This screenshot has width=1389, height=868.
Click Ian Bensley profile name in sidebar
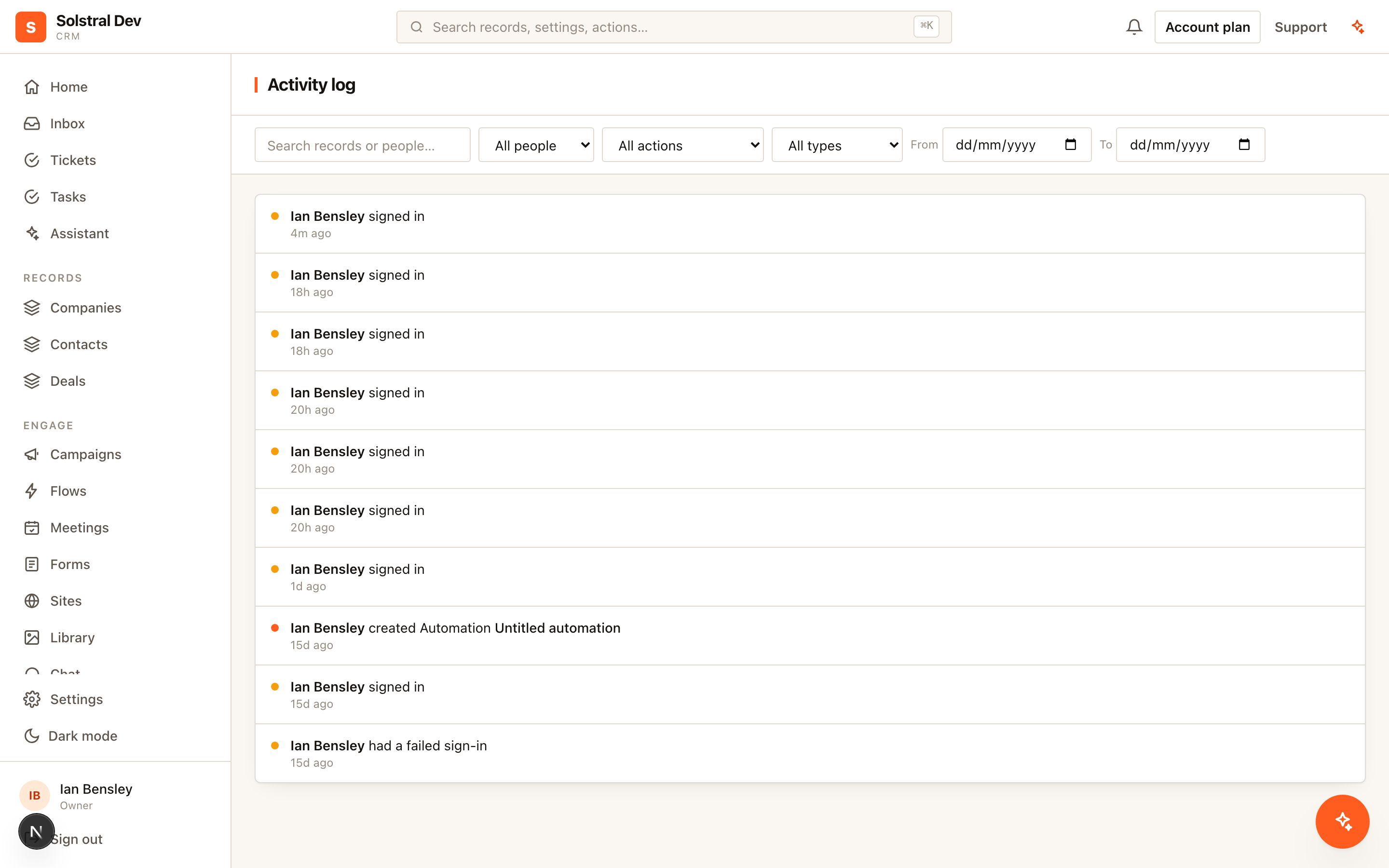coord(96,789)
